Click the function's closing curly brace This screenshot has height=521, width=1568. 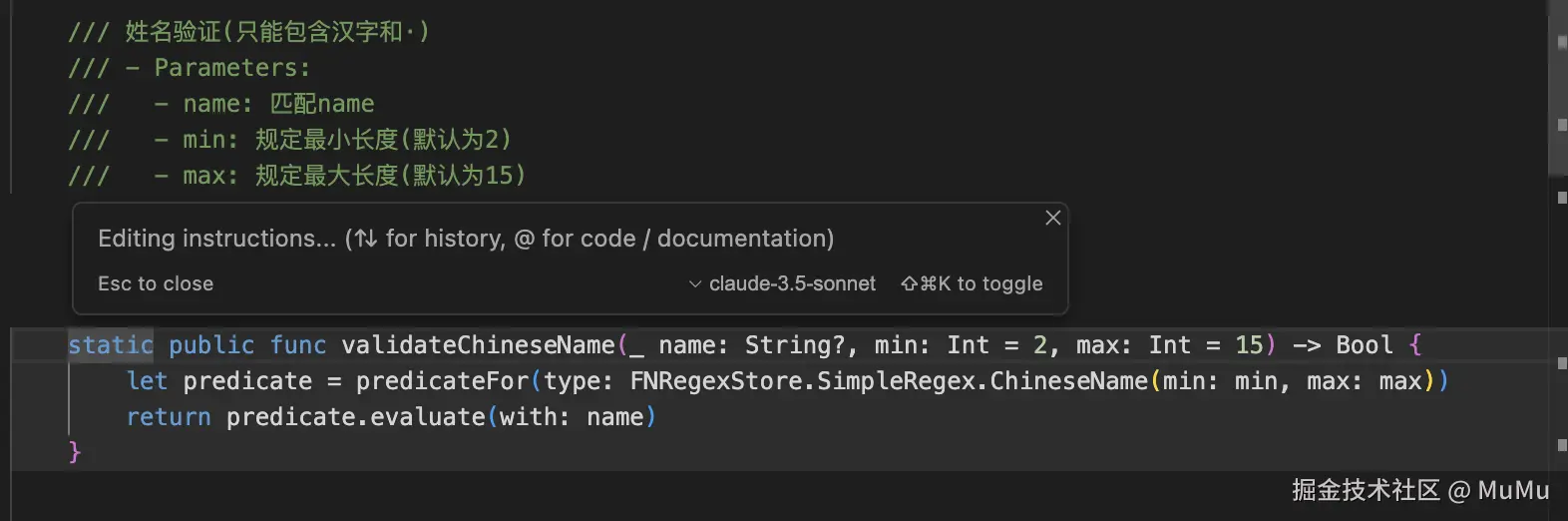pyautogui.click(x=75, y=452)
